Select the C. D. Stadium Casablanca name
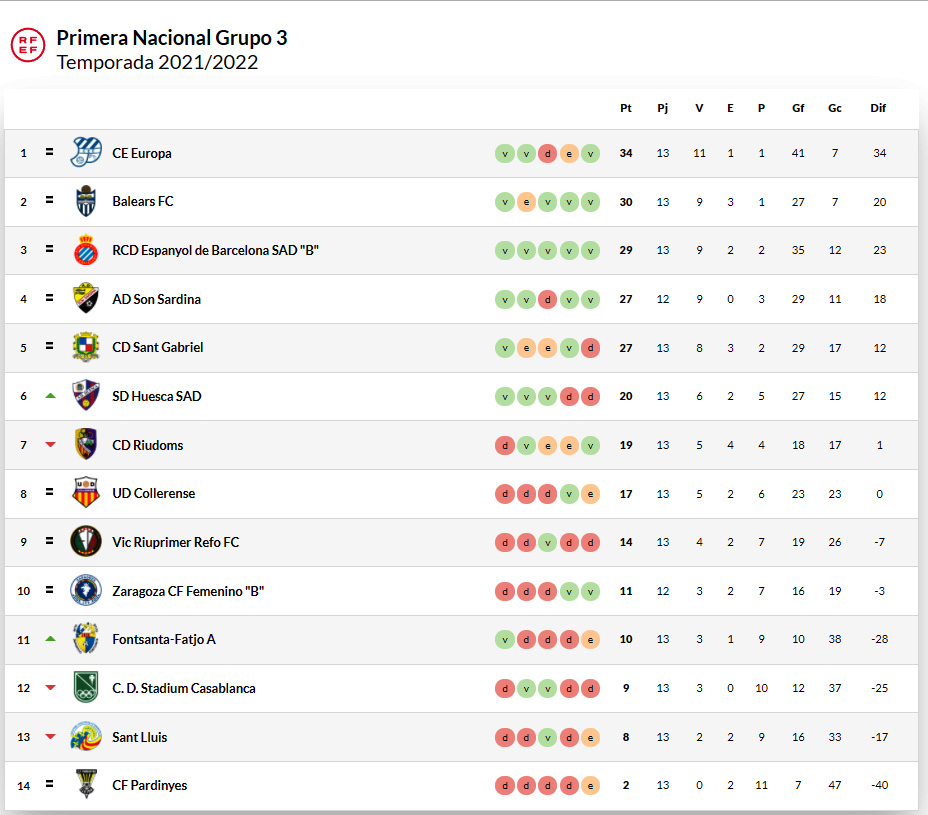This screenshot has width=928, height=815. [x=183, y=688]
